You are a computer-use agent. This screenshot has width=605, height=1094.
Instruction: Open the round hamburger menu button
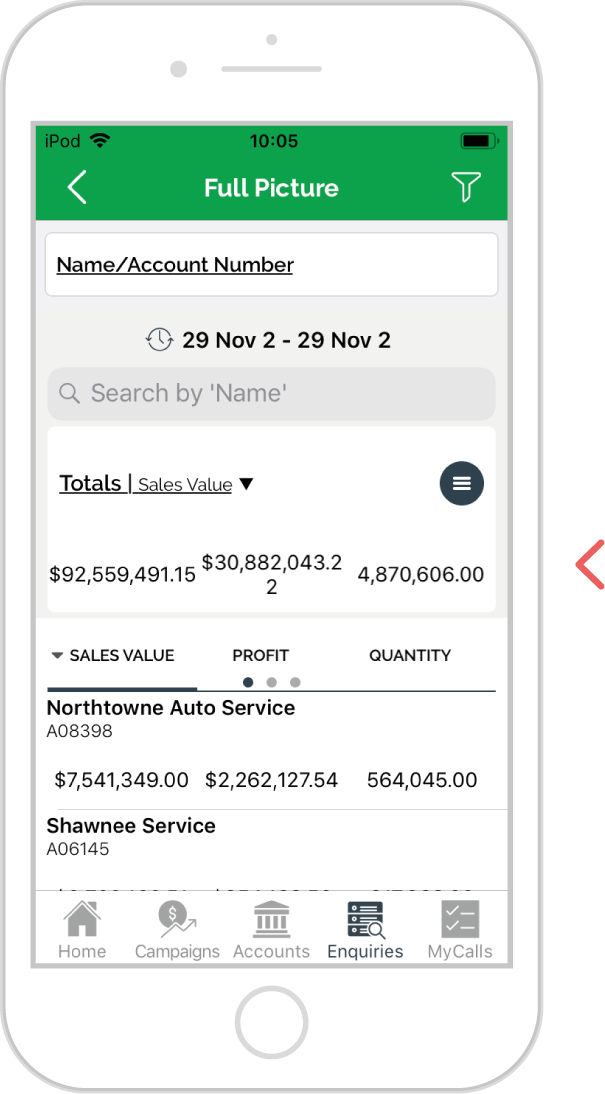[x=461, y=483]
